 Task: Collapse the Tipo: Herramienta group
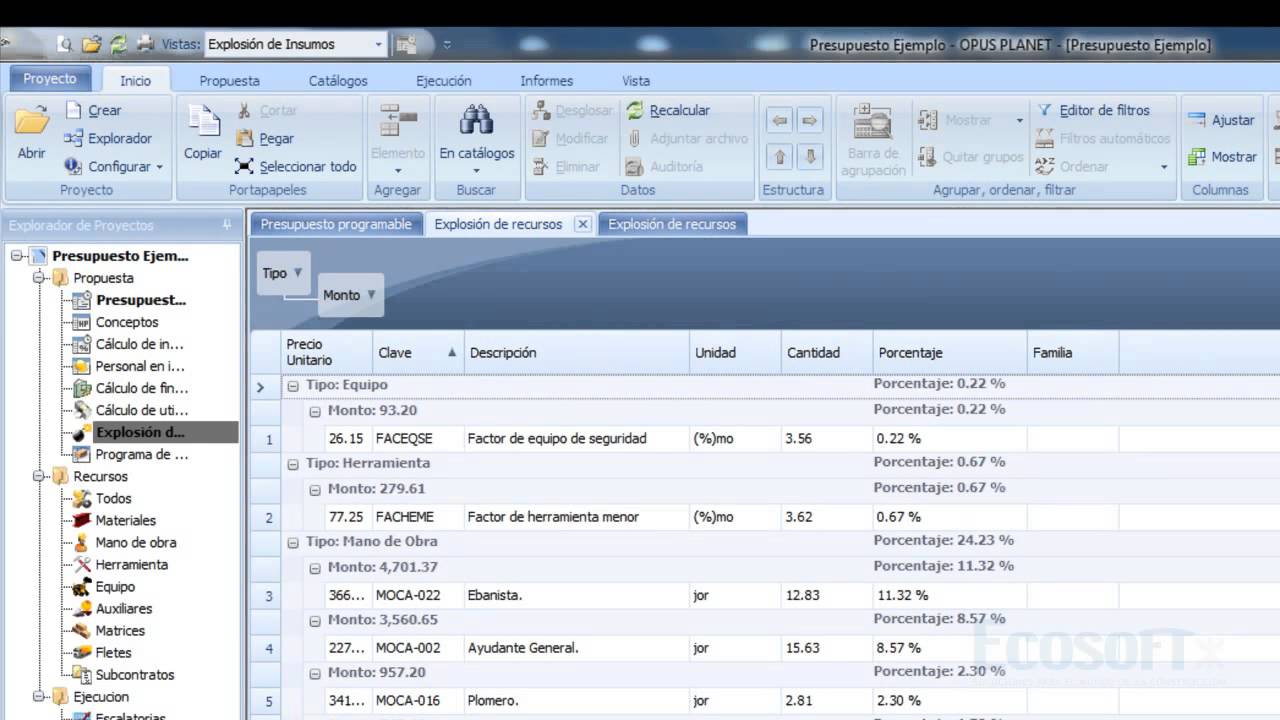pos(293,464)
